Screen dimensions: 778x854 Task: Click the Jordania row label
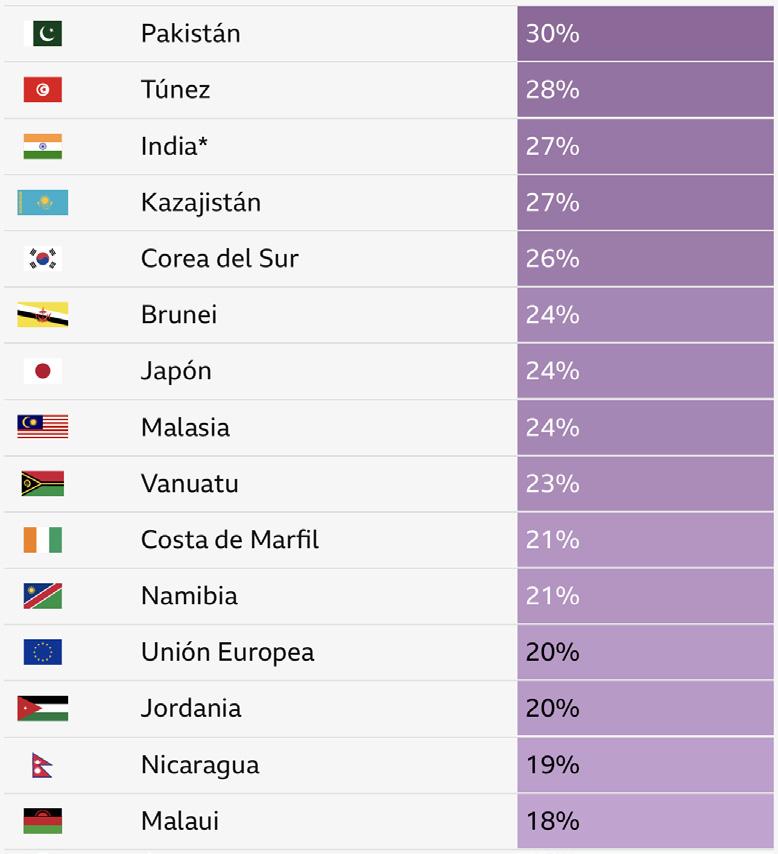[191, 709]
